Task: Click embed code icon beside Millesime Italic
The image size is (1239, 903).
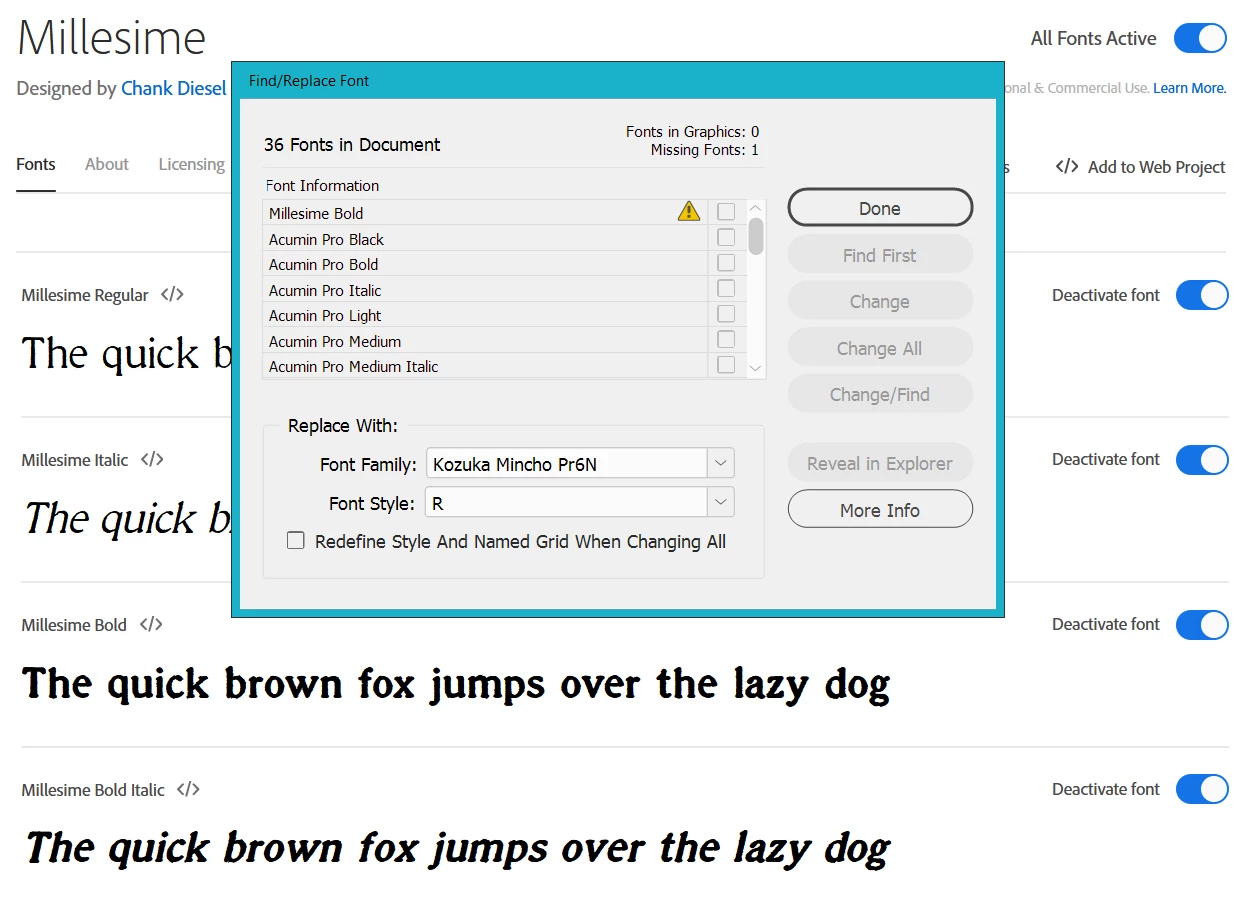Action: tap(152, 460)
